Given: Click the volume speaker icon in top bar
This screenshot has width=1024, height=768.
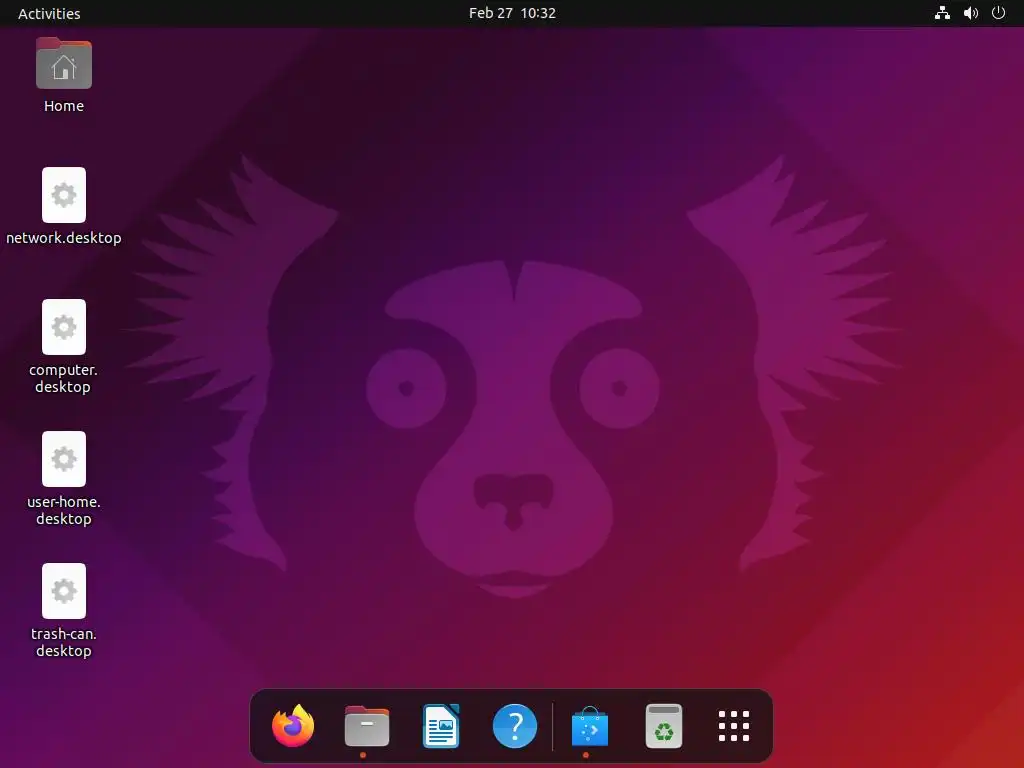Looking at the screenshot, I should tap(971, 13).
